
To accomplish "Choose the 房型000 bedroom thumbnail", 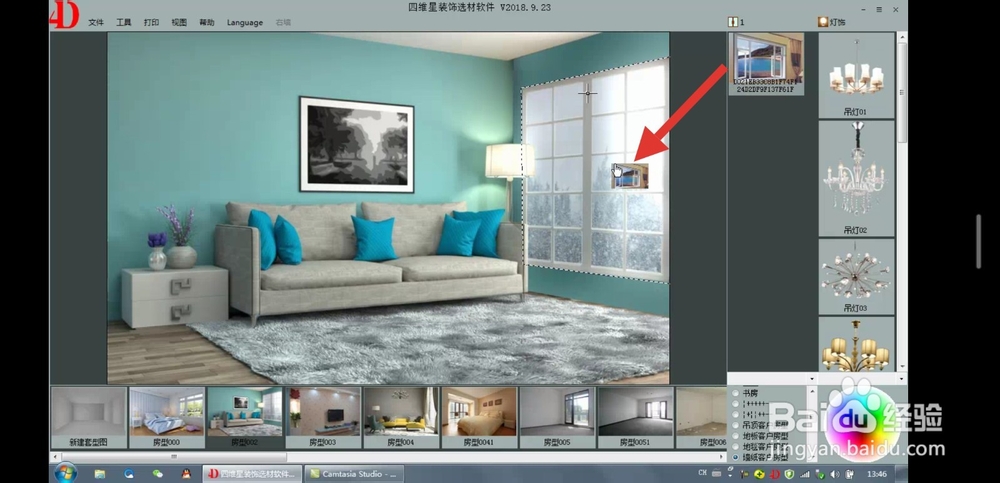I will pos(167,417).
